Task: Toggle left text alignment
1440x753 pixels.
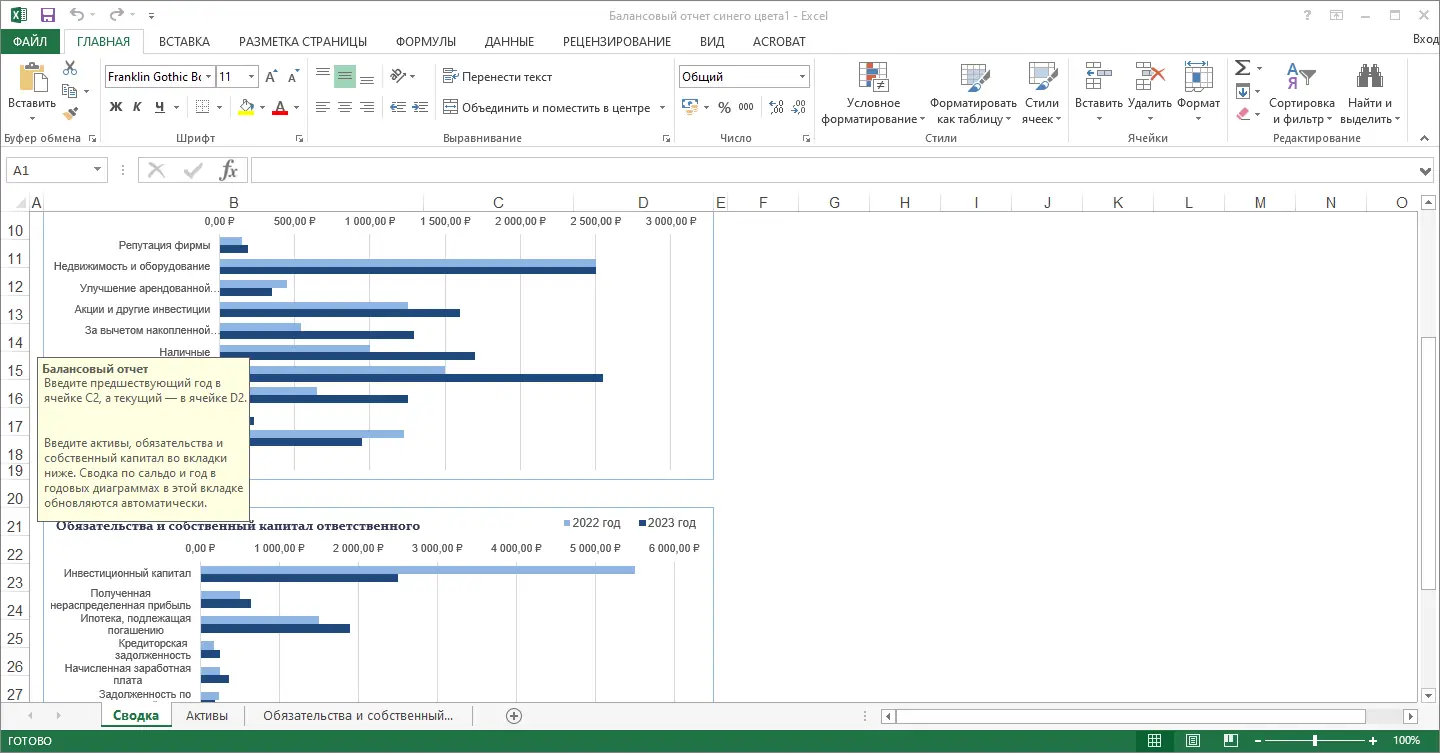Action: pyautogui.click(x=323, y=107)
